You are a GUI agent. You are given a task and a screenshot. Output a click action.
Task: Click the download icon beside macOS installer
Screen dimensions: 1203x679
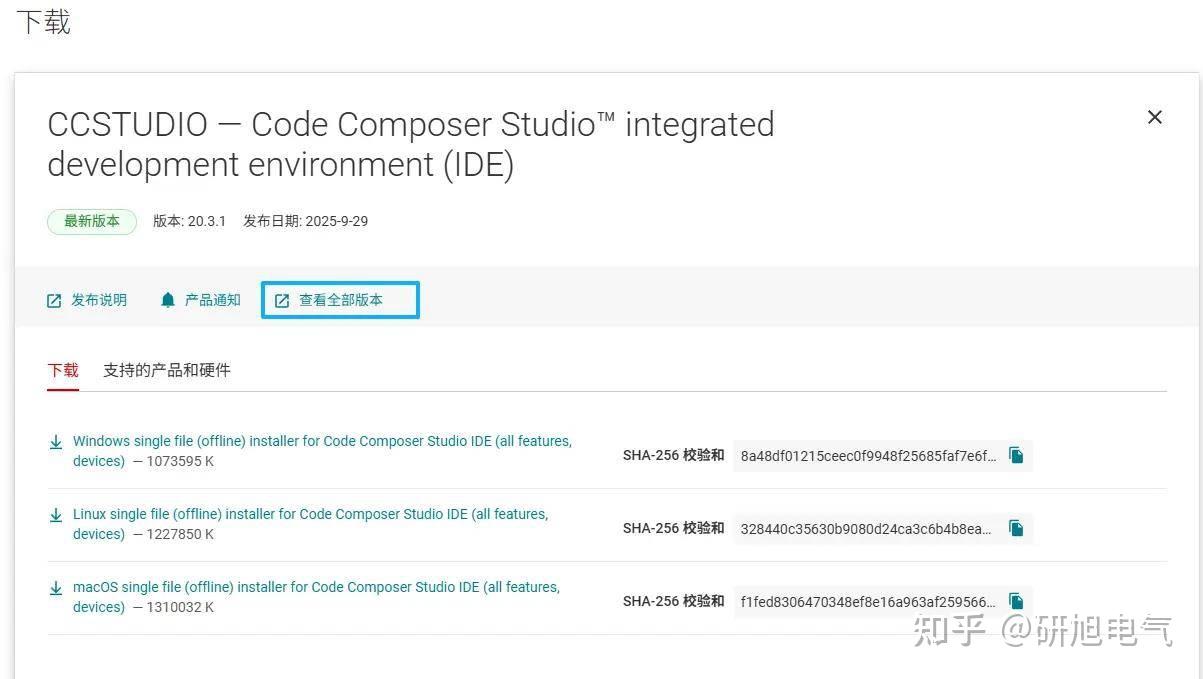coord(56,588)
